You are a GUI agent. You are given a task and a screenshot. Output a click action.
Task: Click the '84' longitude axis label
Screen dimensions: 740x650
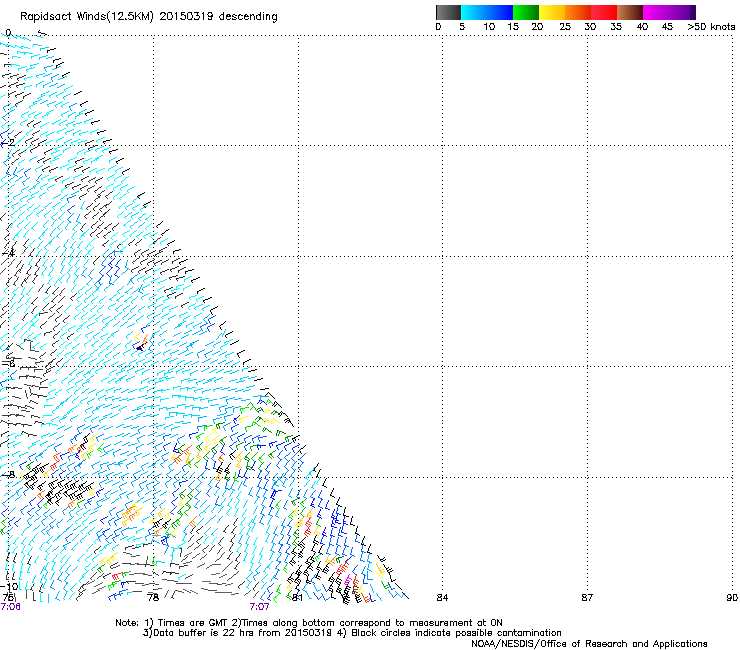click(442, 598)
